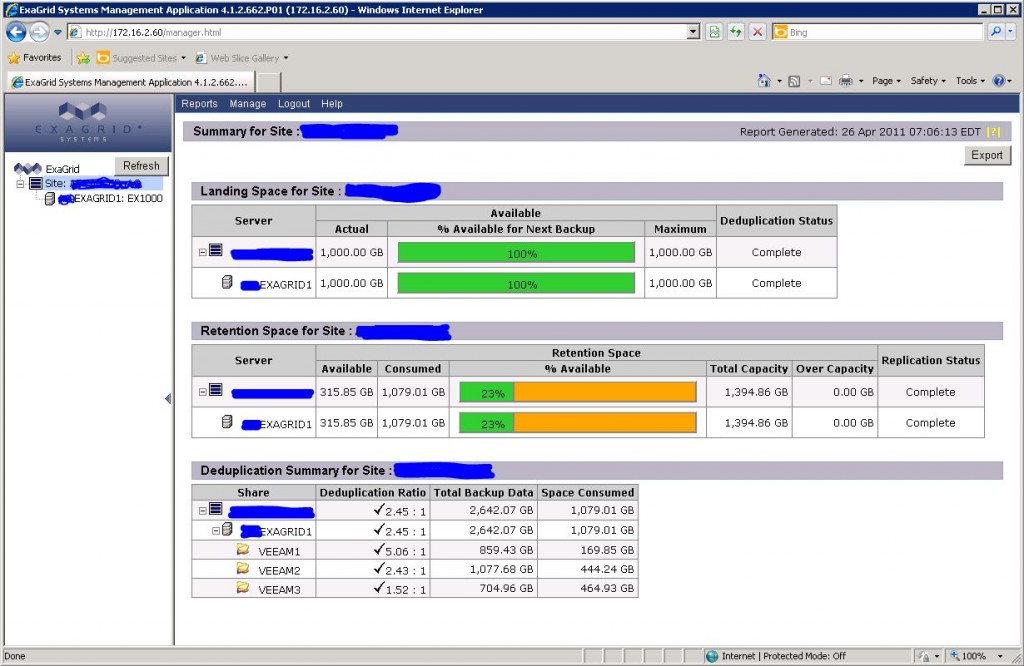Click the EXAGRID1 icon in Retention Space table
This screenshot has width=1024, height=666.
click(227, 422)
